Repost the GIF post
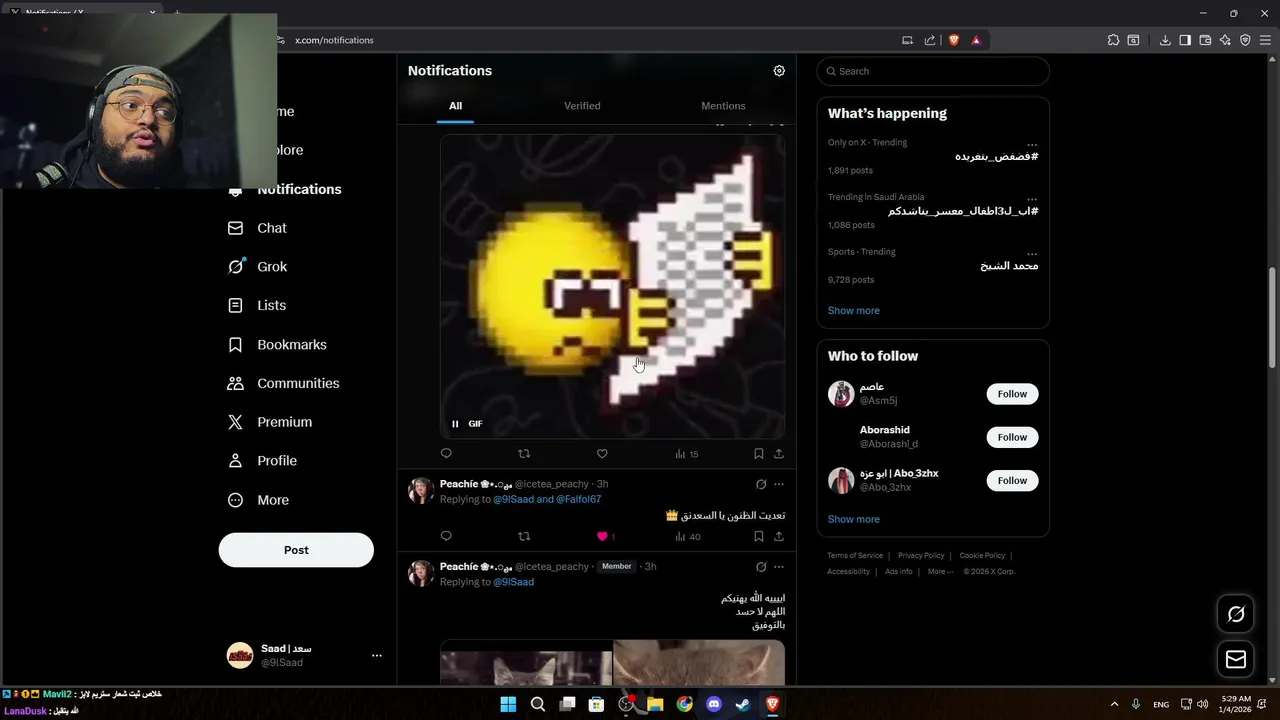The image size is (1280, 720). [524, 454]
